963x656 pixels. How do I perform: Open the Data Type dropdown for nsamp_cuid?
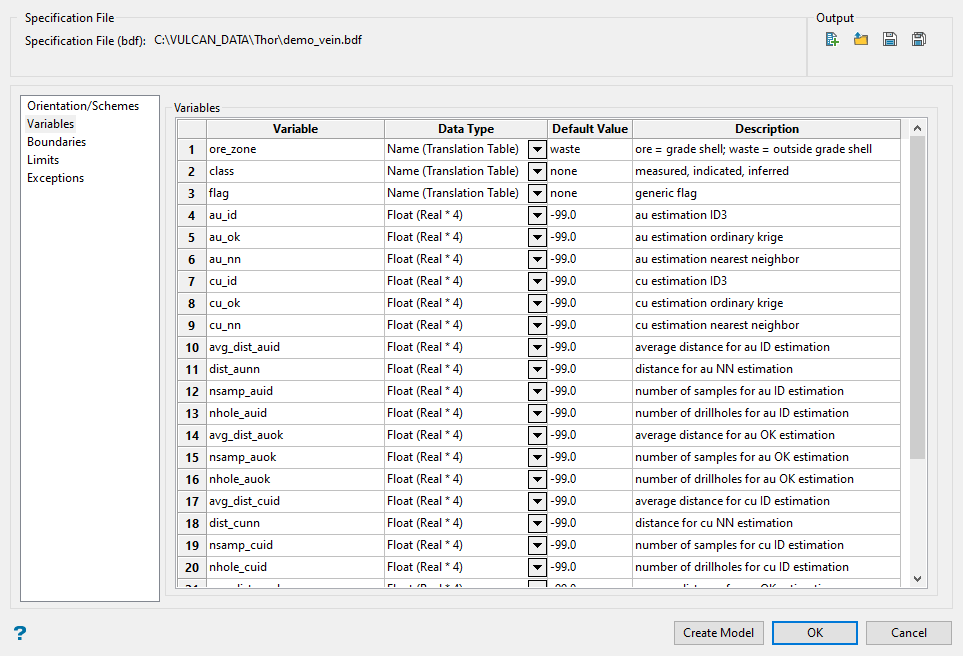coord(537,545)
